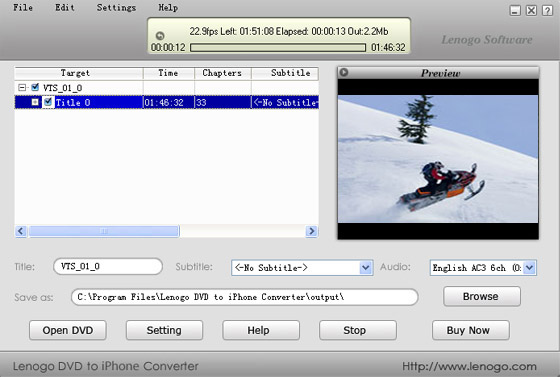Open the Audio track dropdown
This screenshot has width=560, height=377.
529,267
